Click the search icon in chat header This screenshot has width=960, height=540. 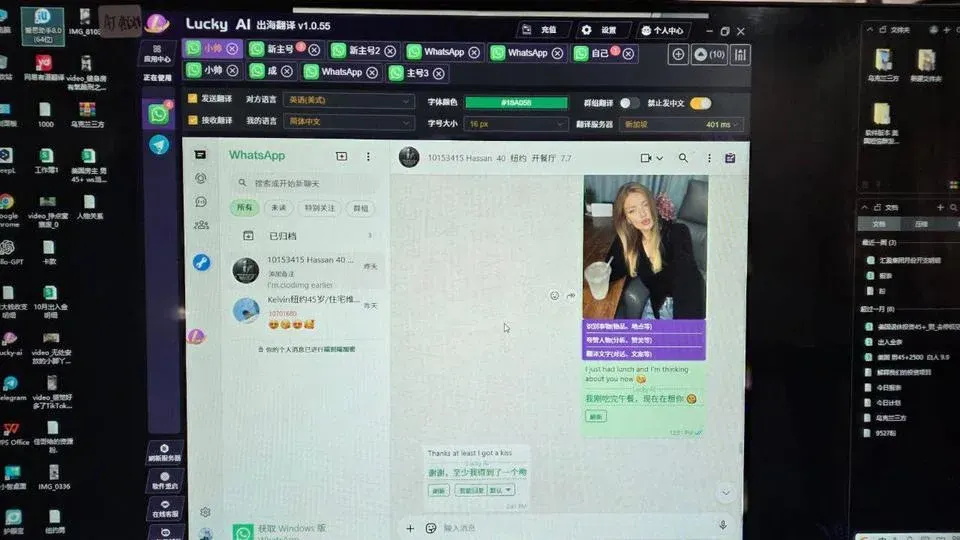(x=683, y=158)
